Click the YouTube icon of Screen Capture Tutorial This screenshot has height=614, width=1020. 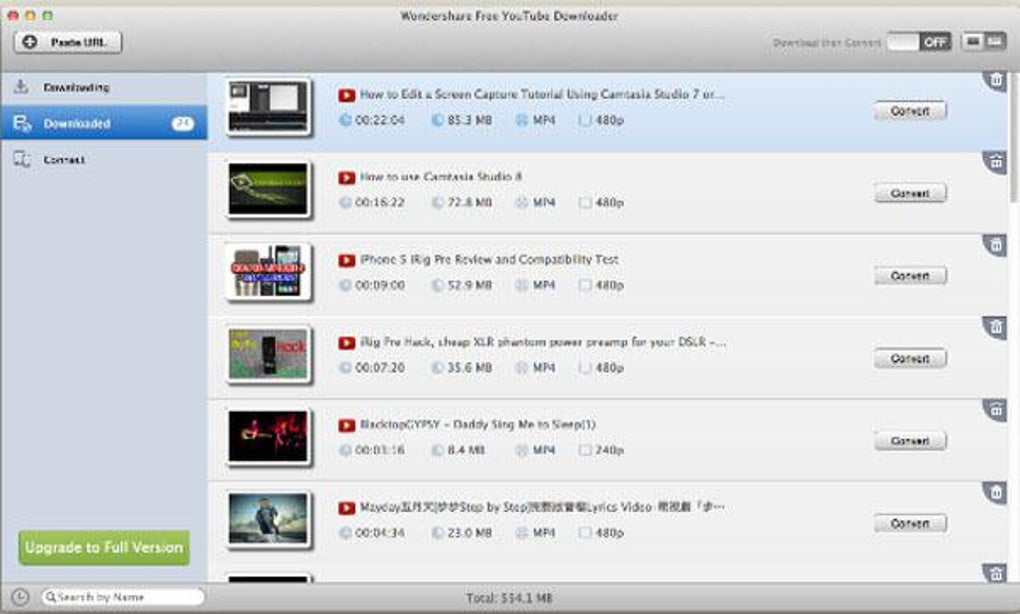click(x=347, y=96)
